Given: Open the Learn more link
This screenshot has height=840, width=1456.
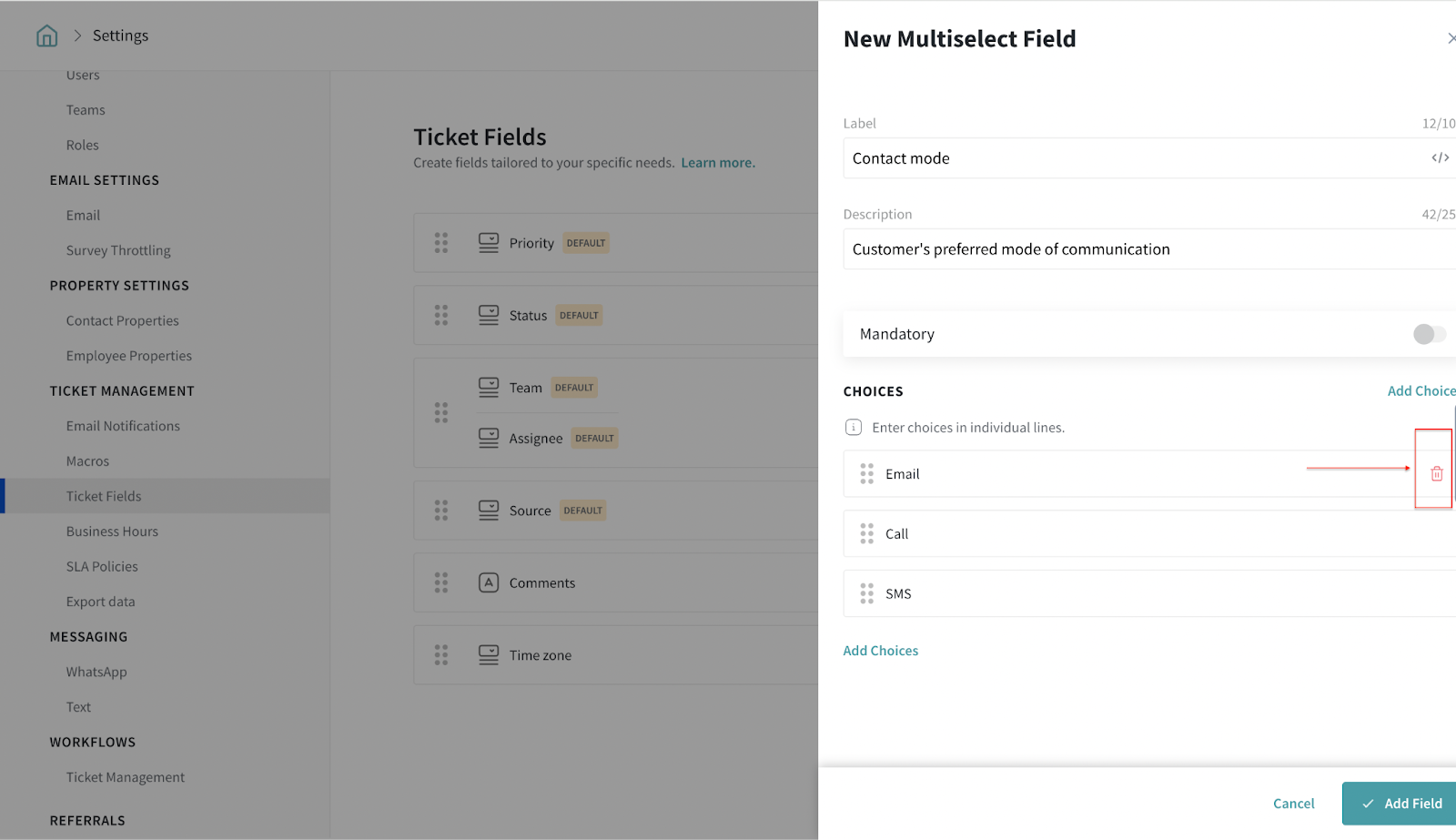Looking at the screenshot, I should coord(717,163).
